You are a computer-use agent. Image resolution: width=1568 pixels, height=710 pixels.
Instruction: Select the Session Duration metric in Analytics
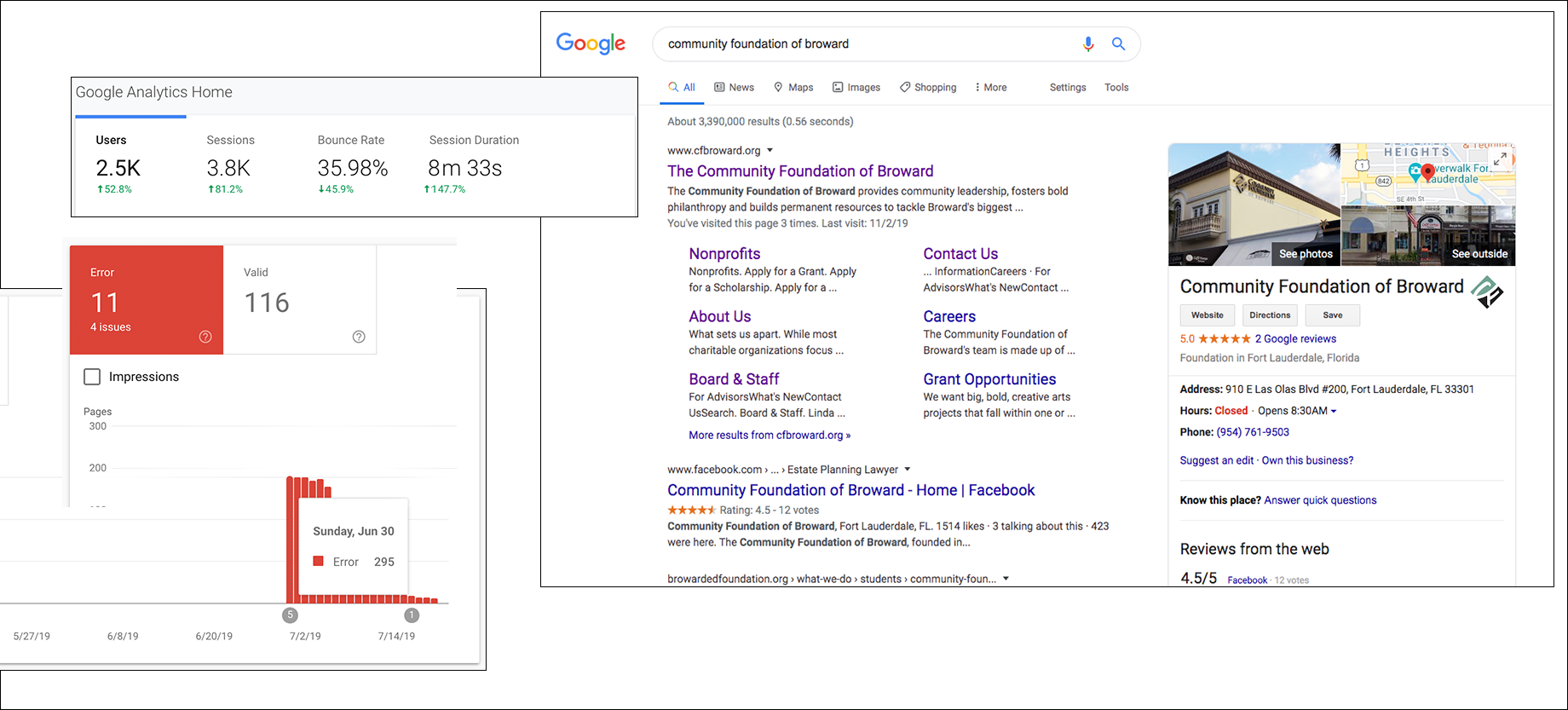point(473,165)
